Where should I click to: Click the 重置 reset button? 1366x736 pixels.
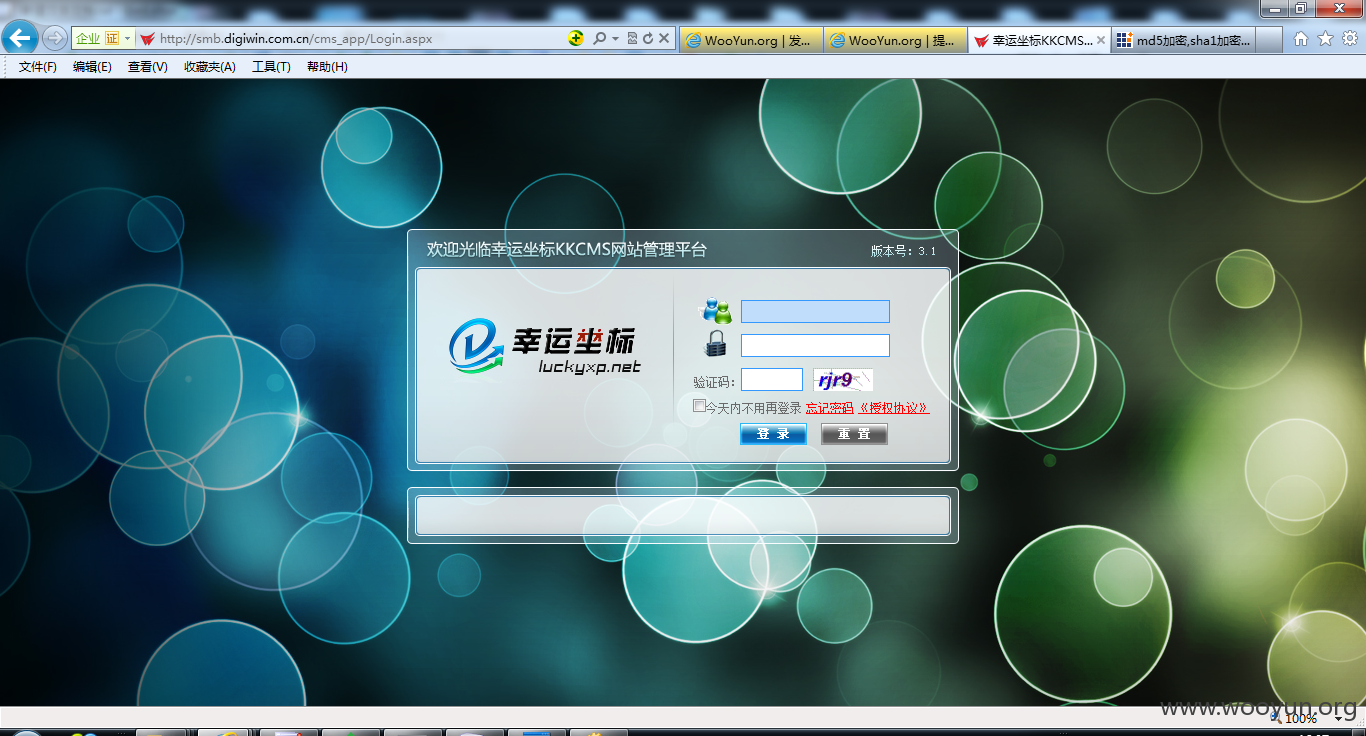click(x=854, y=434)
